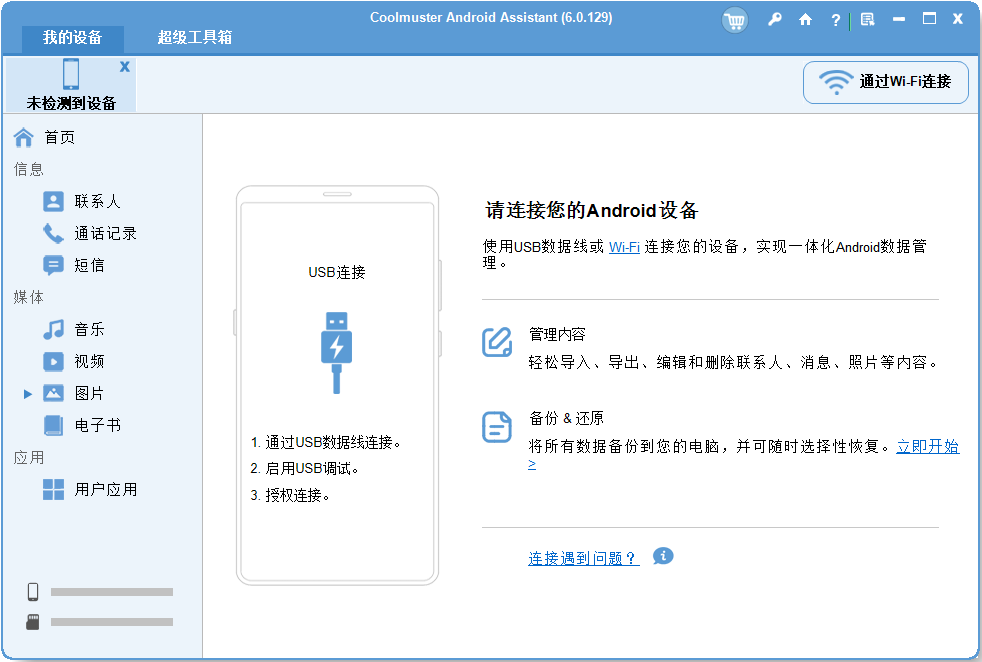This screenshot has width=982, height=662.
Task: Open the question mark help icon
Action: [835, 20]
